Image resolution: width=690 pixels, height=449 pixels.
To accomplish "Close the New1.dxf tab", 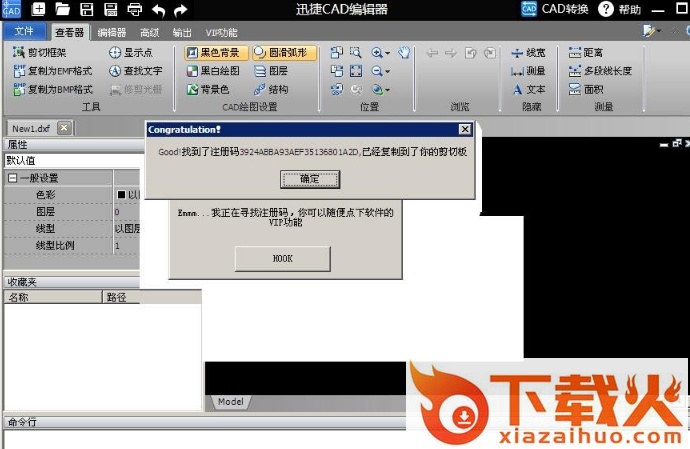I will [x=64, y=128].
